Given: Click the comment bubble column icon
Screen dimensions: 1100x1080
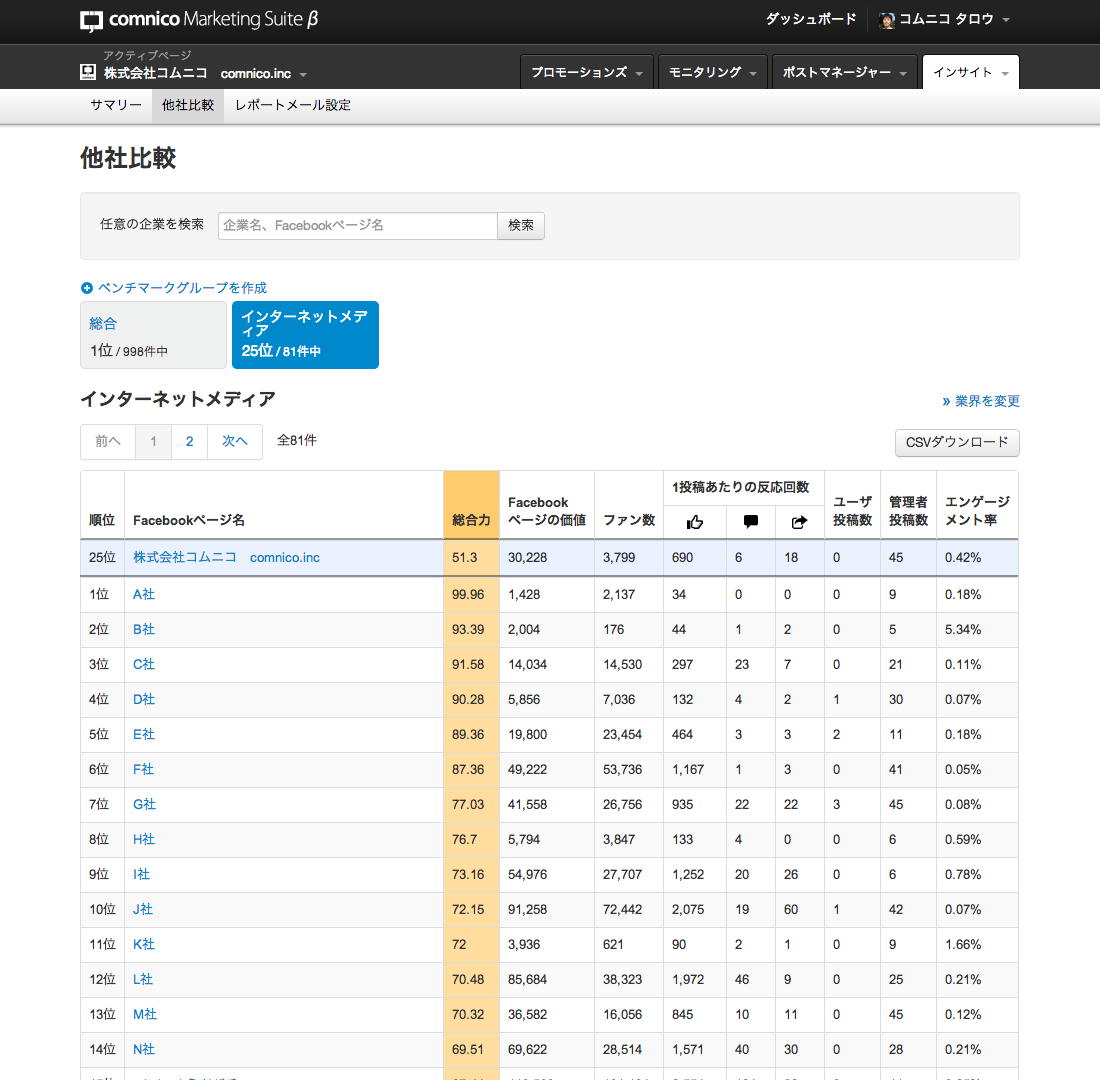Looking at the screenshot, I should (751, 521).
